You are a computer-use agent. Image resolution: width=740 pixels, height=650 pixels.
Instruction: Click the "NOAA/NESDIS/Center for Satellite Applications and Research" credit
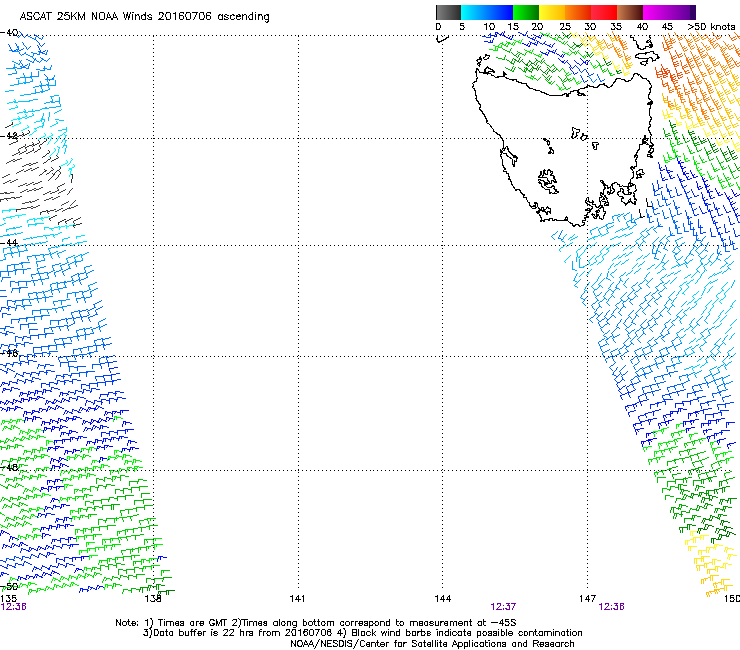432,644
